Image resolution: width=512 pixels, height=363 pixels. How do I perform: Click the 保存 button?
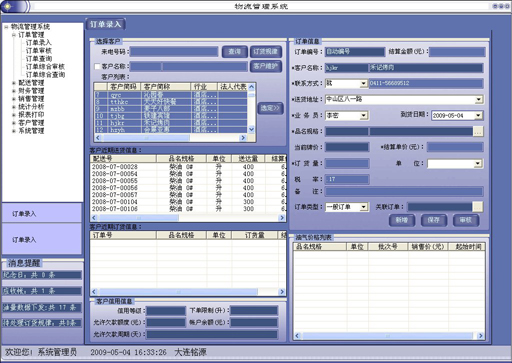434,220
